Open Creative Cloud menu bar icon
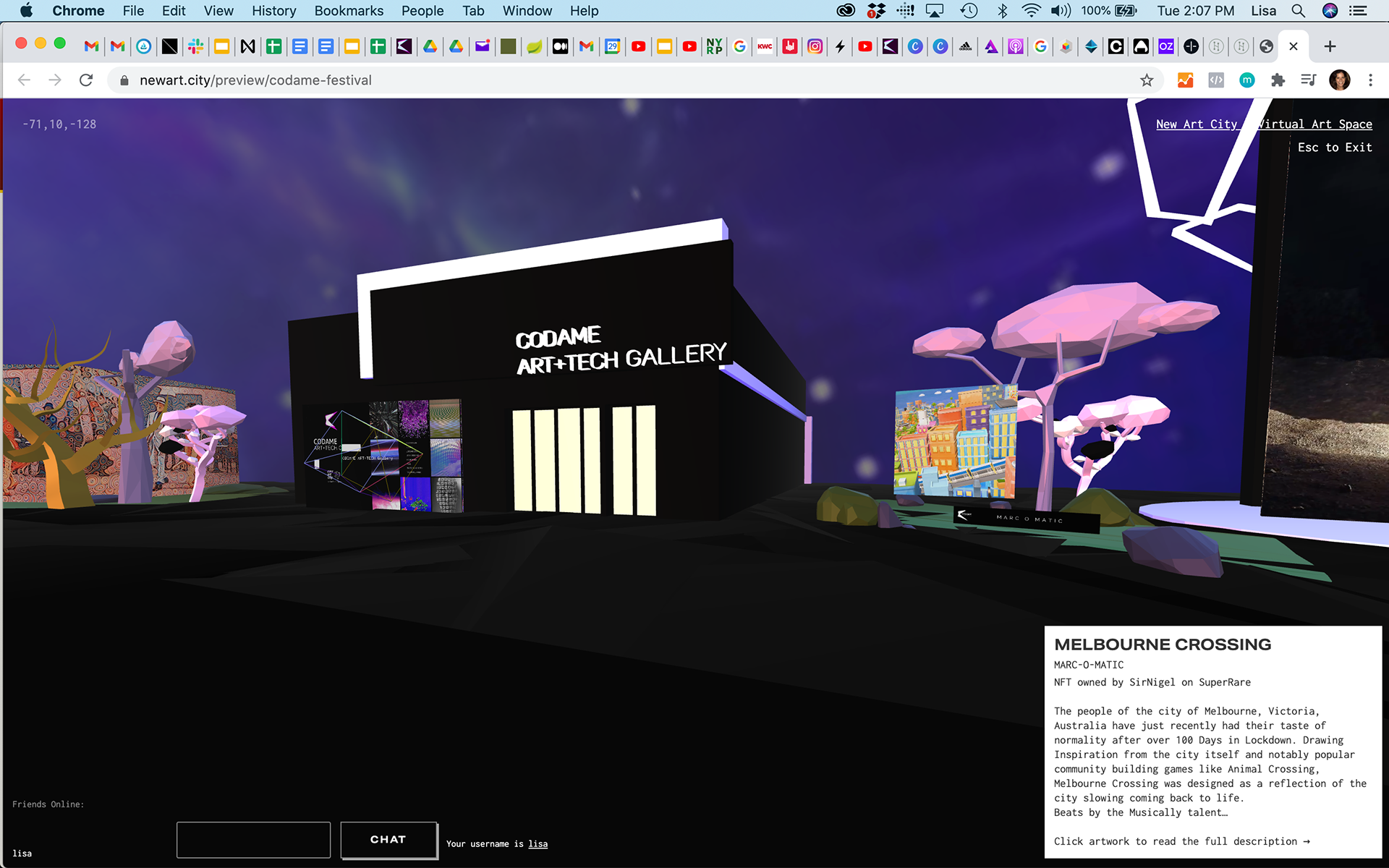The height and width of the screenshot is (868, 1389). point(846,10)
